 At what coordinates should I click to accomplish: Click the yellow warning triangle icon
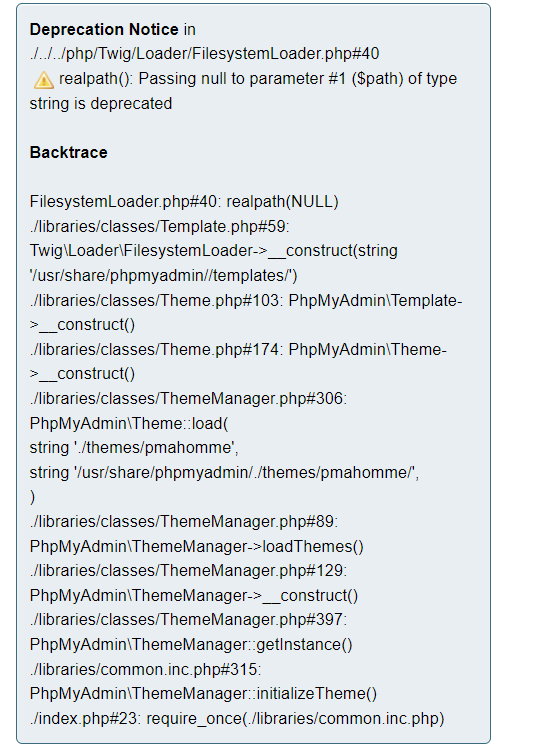[44, 80]
